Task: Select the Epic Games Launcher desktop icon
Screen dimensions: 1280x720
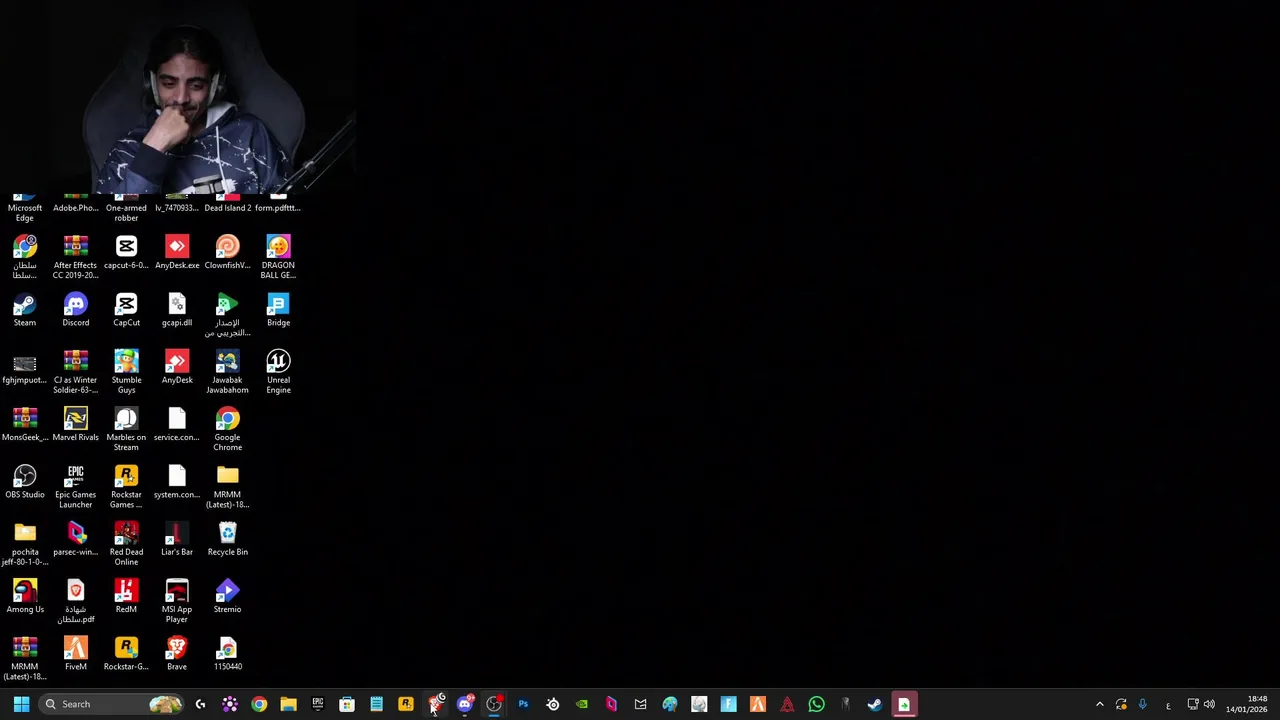Action: [x=76, y=486]
